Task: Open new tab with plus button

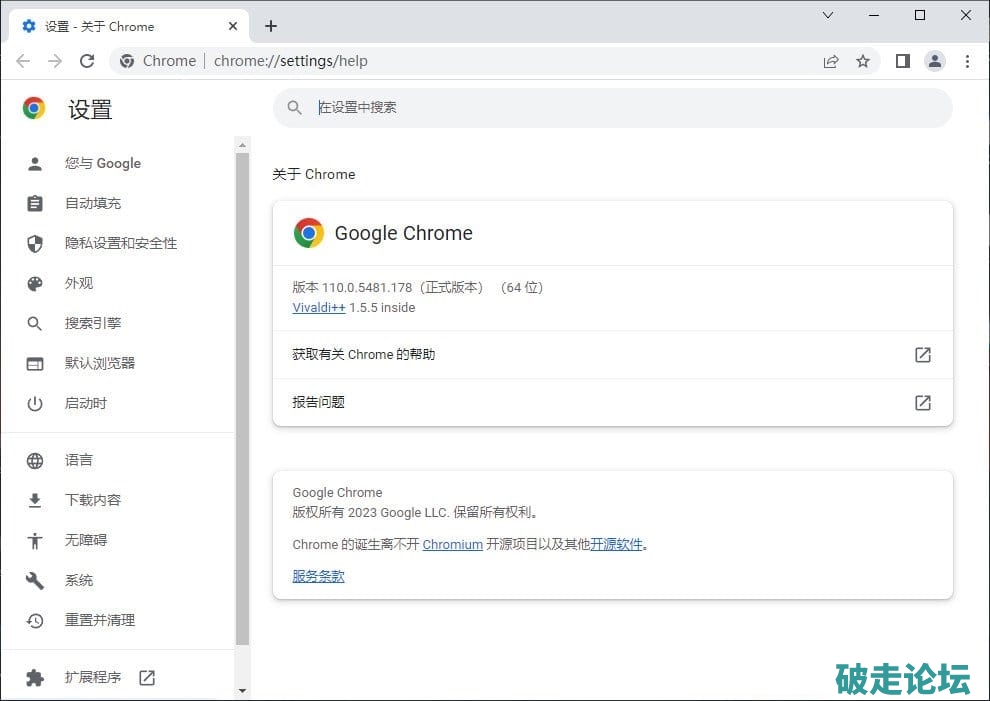Action: coord(271,26)
